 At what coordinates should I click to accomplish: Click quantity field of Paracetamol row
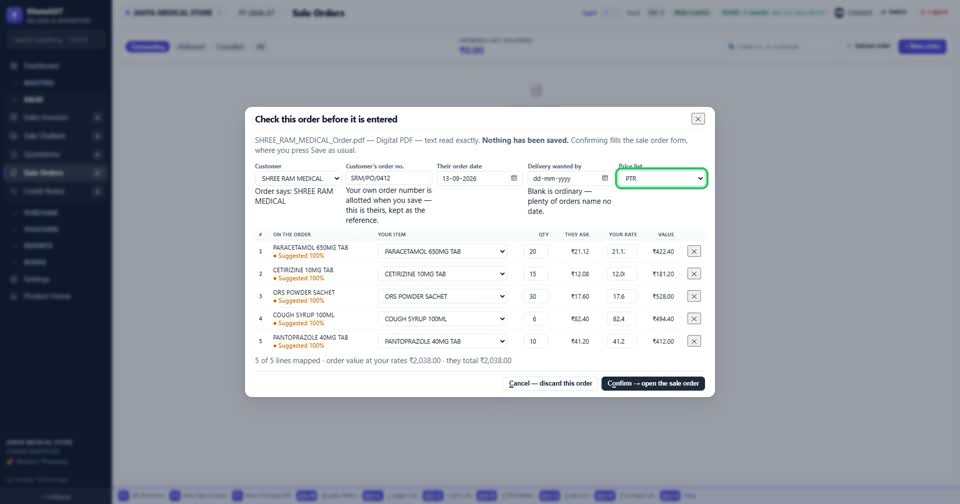[536, 251]
